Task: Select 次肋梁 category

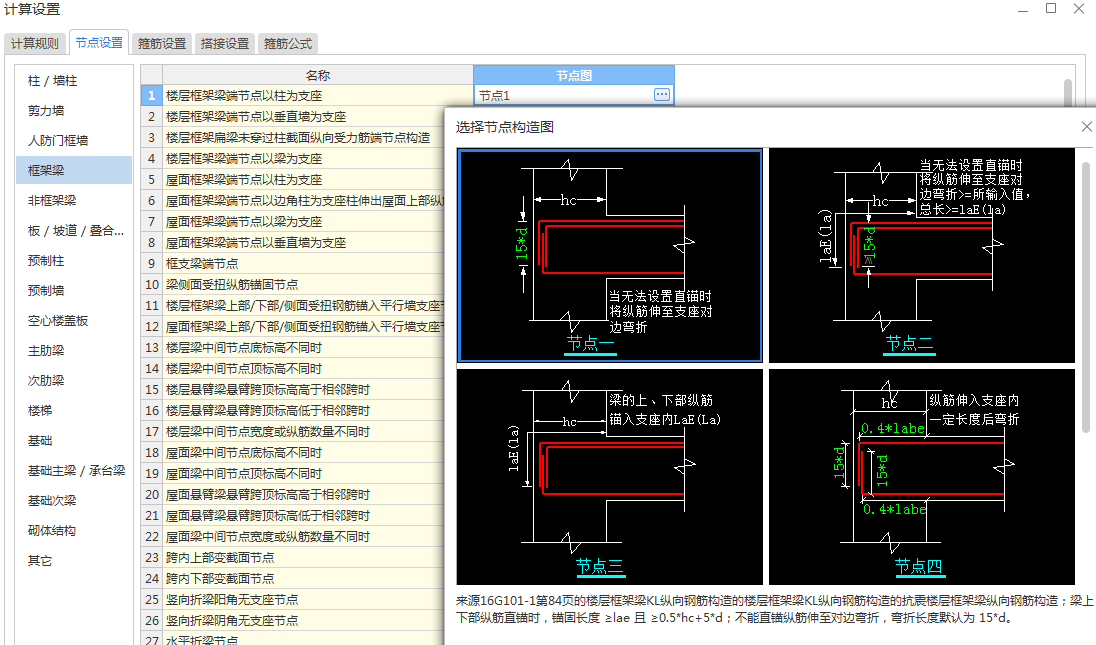Action: coord(74,381)
